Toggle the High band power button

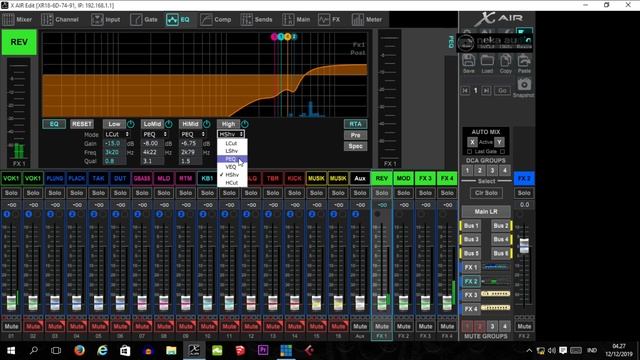(244, 124)
